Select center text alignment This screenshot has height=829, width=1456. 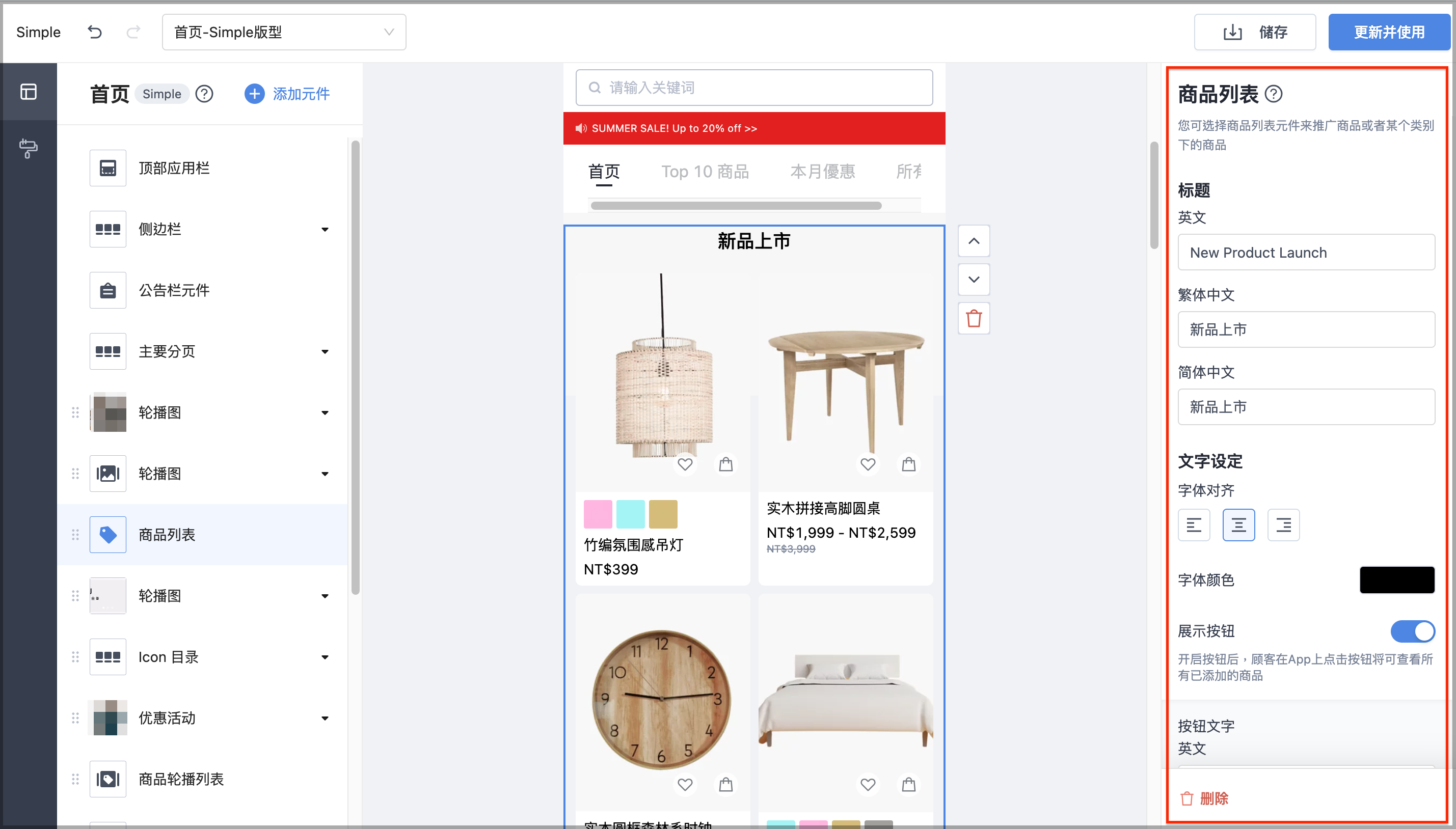pyautogui.click(x=1239, y=525)
